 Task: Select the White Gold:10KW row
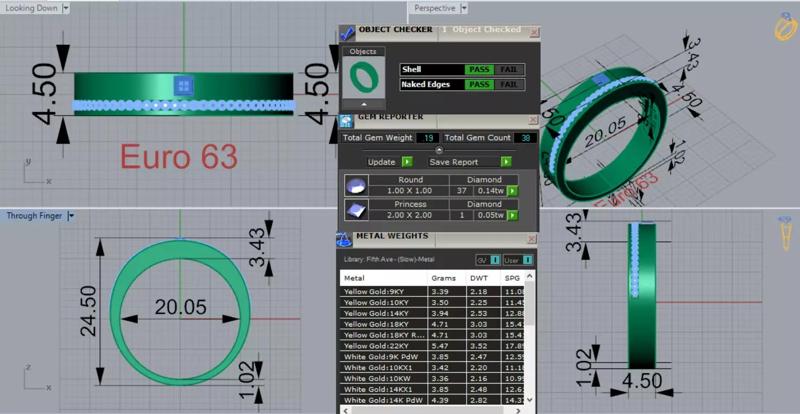433,378
